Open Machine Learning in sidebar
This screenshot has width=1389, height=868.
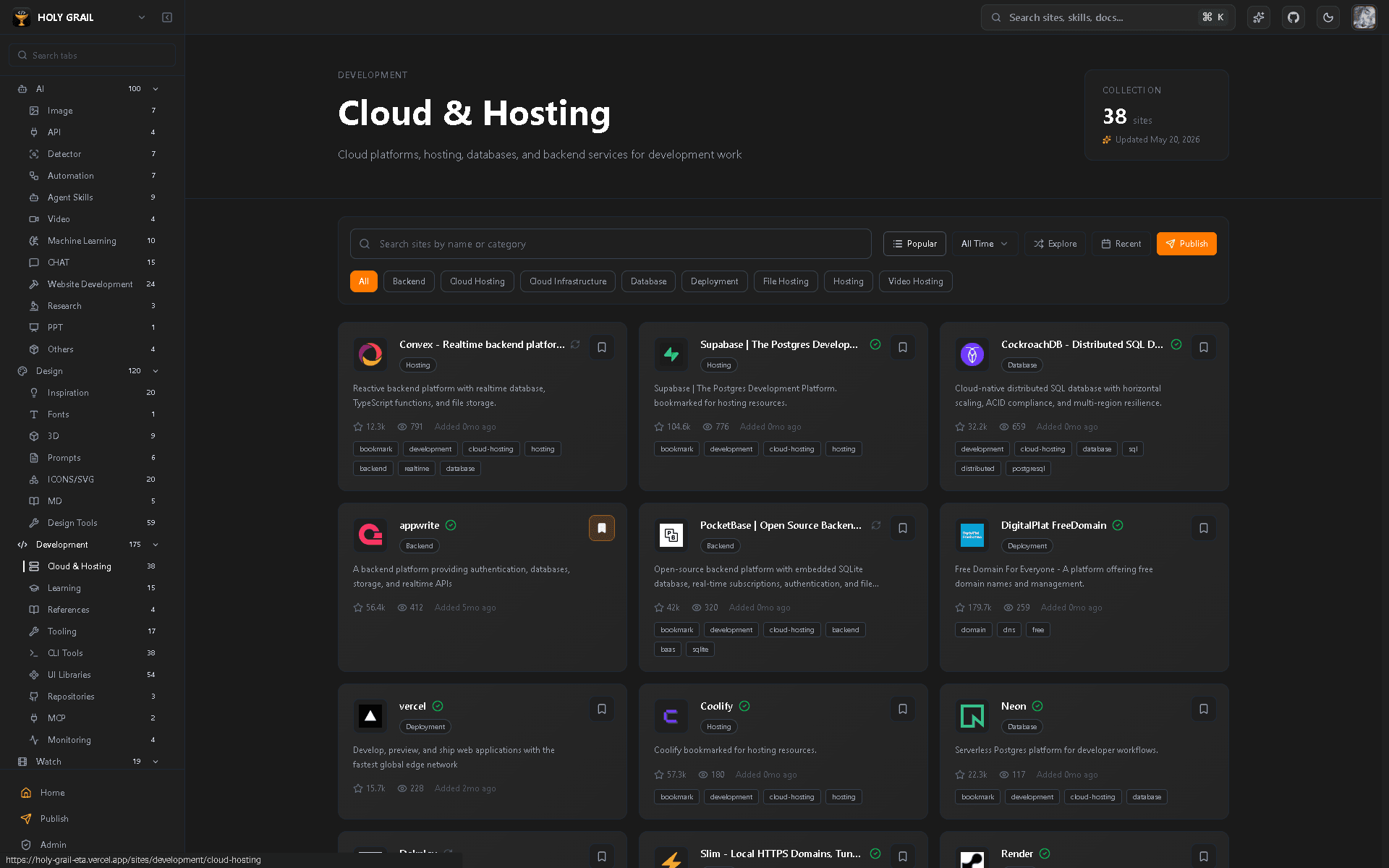click(92, 241)
